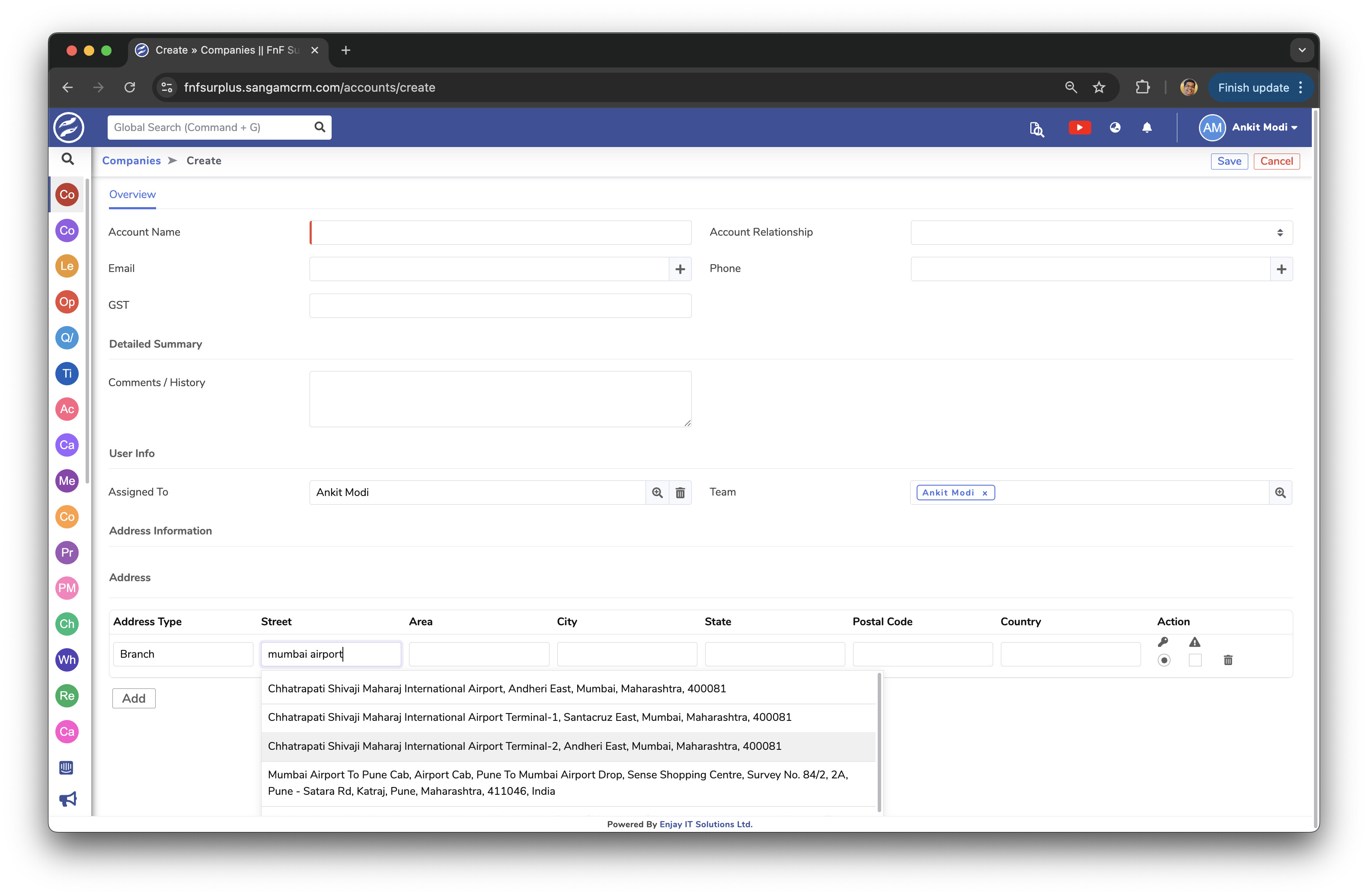Remove Ankit Modi team tag

(984, 493)
